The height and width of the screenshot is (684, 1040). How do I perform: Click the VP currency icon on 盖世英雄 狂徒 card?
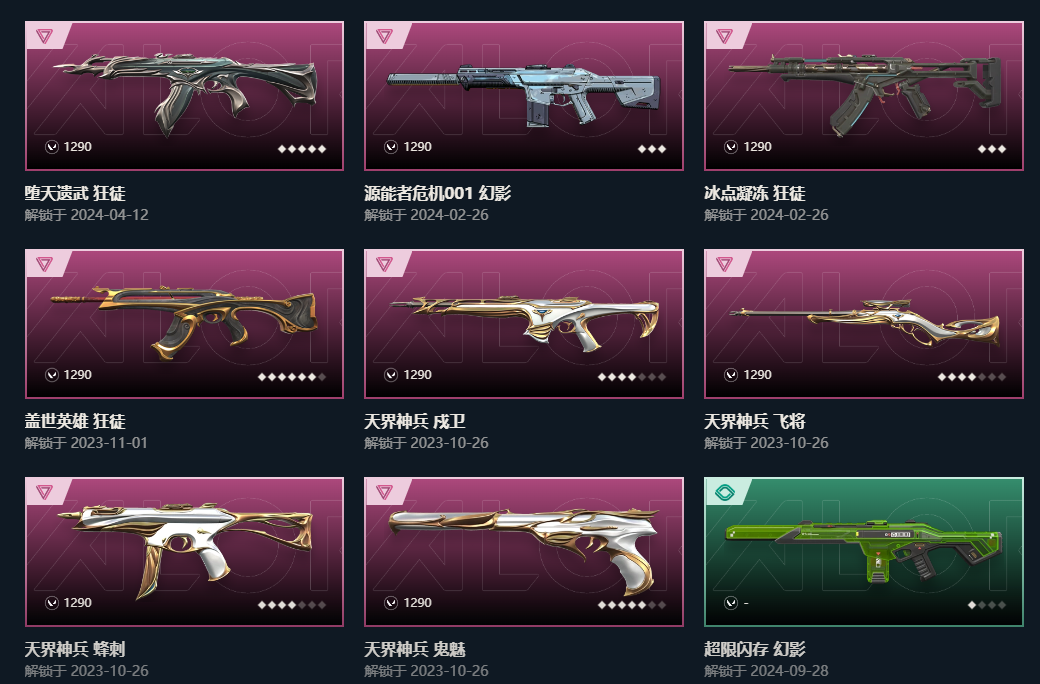pos(52,376)
